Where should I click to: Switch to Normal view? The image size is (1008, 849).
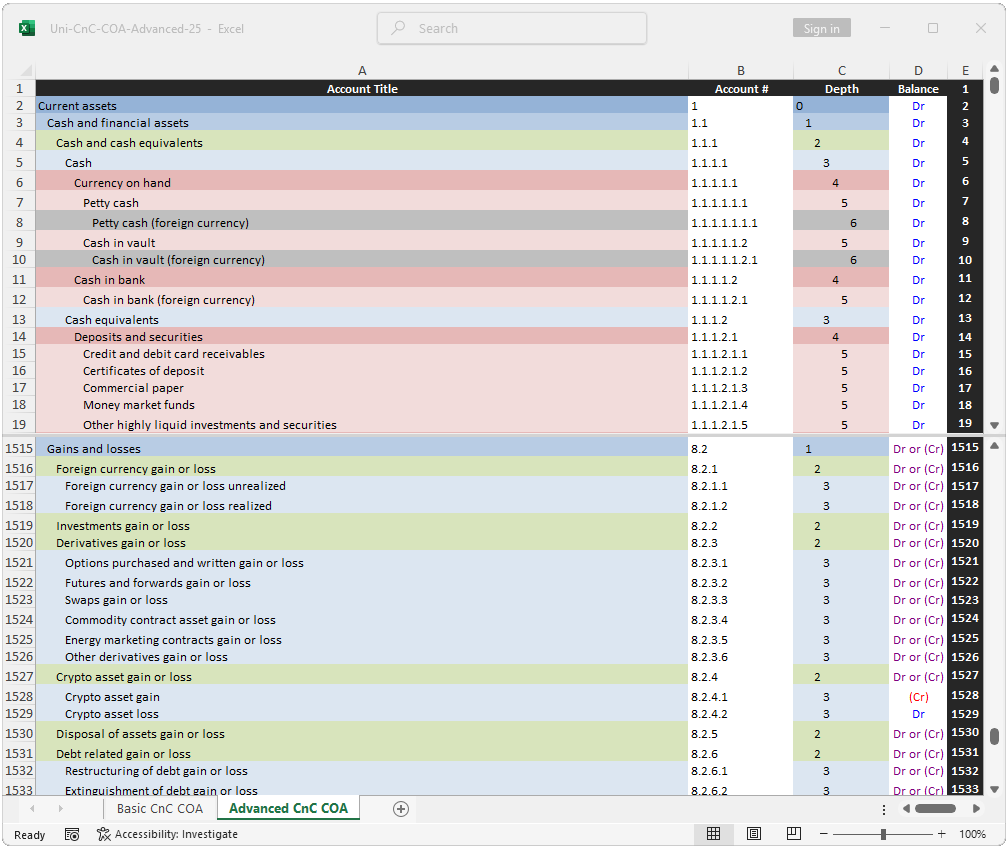point(714,834)
